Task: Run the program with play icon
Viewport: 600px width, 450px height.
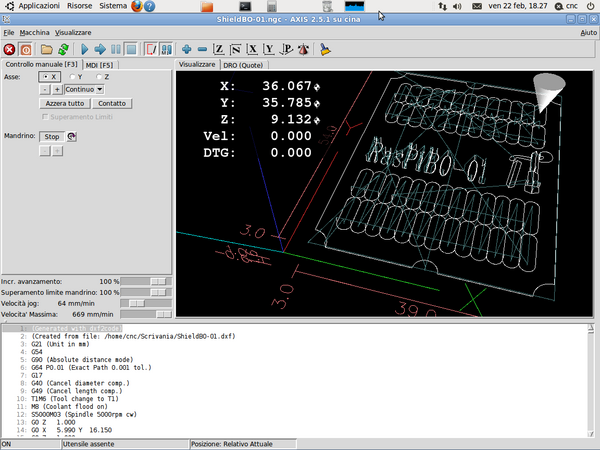Action: [84, 48]
